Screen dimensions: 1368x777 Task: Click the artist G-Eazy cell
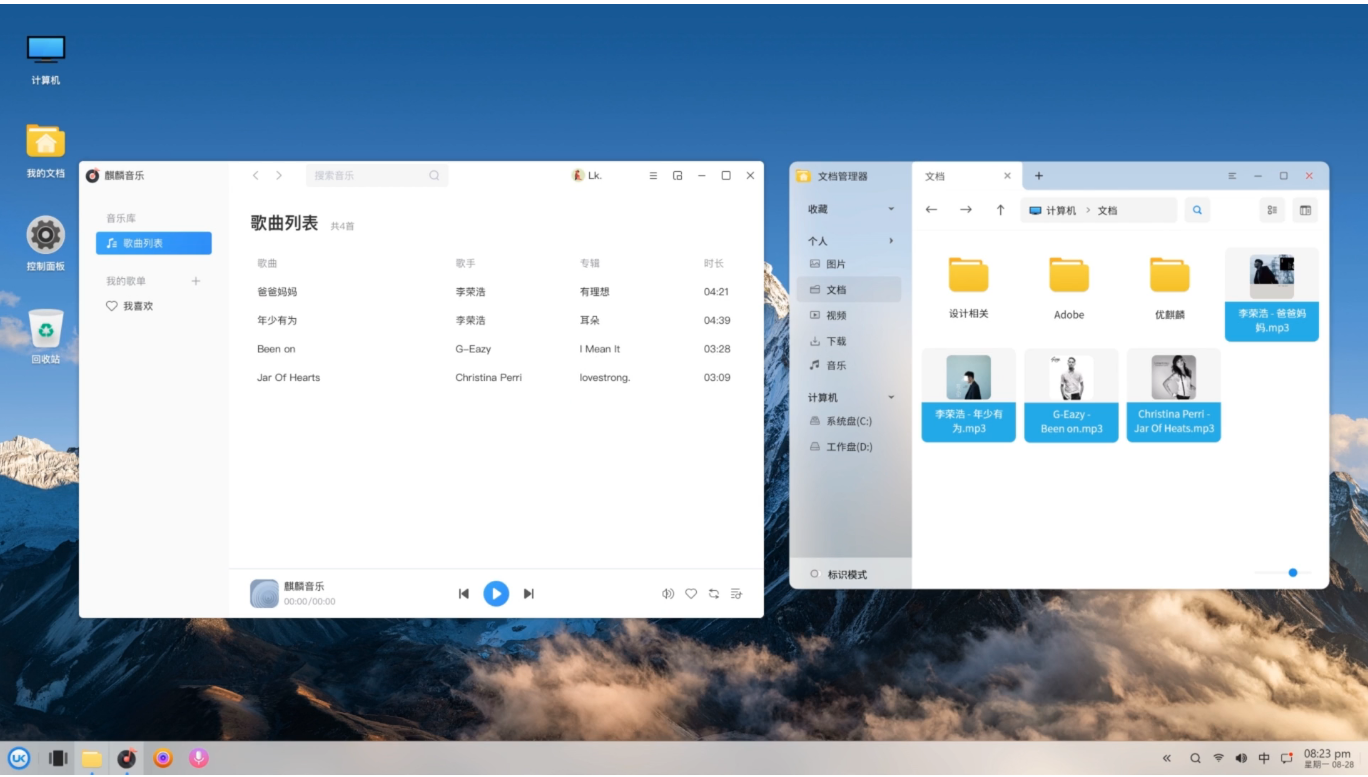(473, 349)
